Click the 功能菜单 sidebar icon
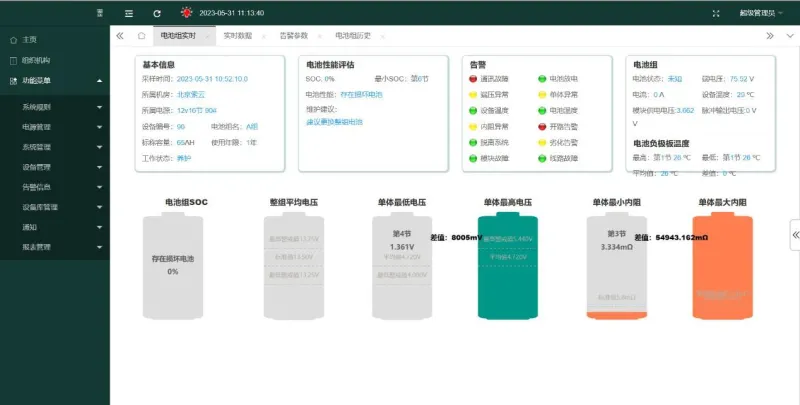This screenshot has height=405, width=800. [x=14, y=81]
